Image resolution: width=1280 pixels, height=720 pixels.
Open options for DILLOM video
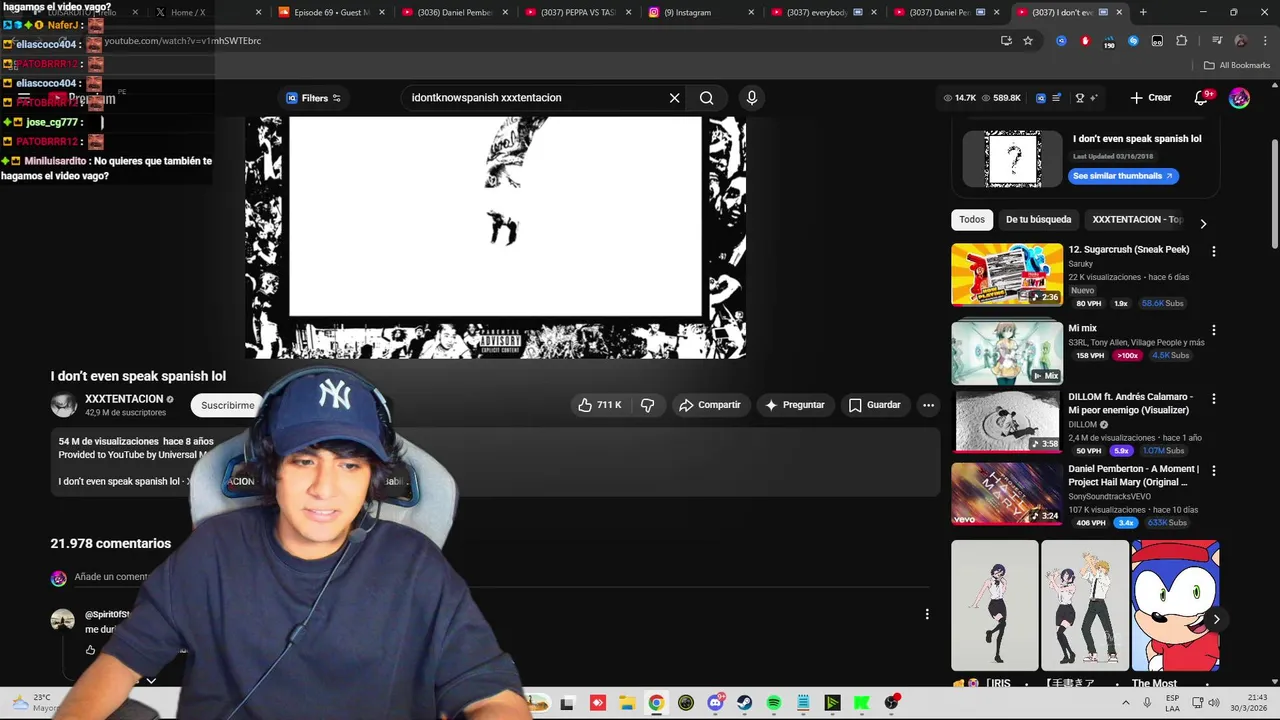click(x=1213, y=399)
